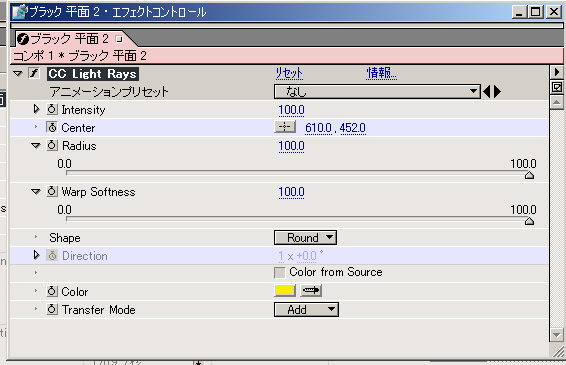Open the Transfer Mode dropdown showing Add
Viewport: 566px width, 365px height.
tap(306, 310)
